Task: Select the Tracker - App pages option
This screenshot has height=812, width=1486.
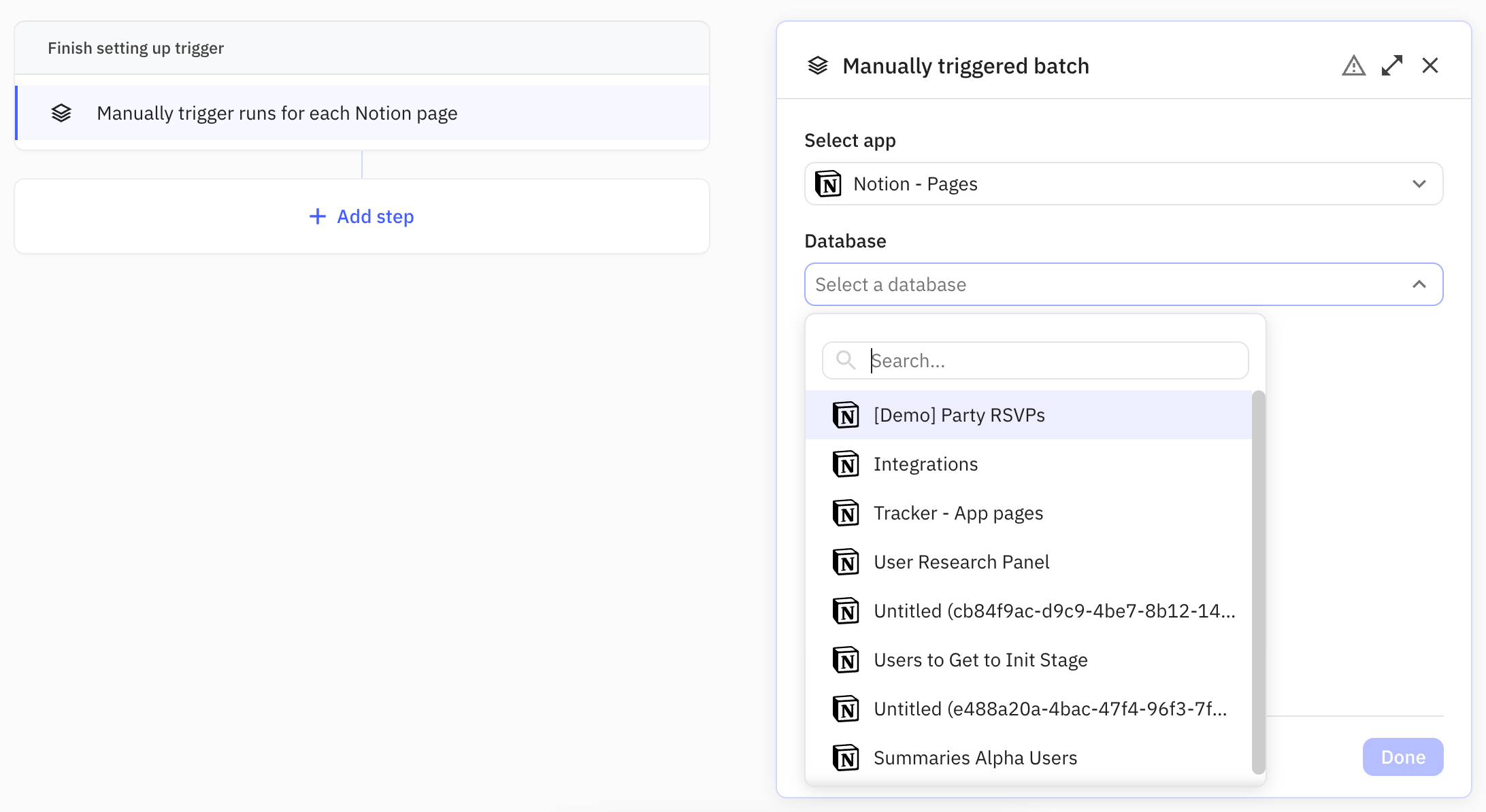Action: pyautogui.click(x=957, y=513)
